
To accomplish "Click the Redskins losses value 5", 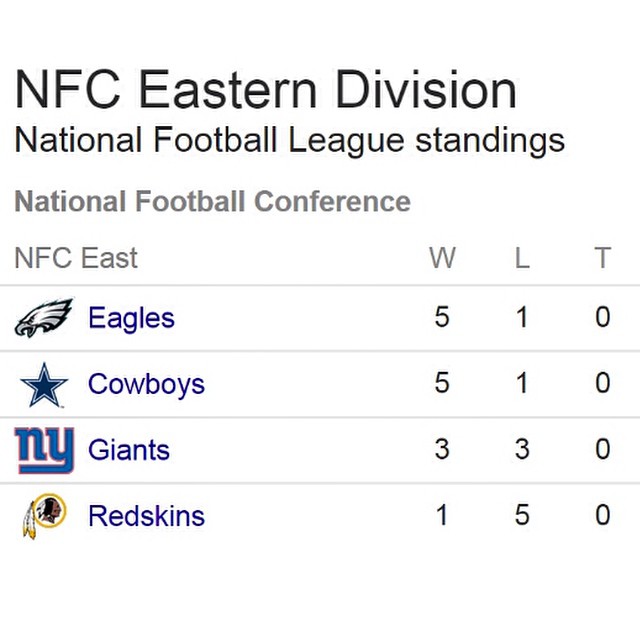I will 522,515.
